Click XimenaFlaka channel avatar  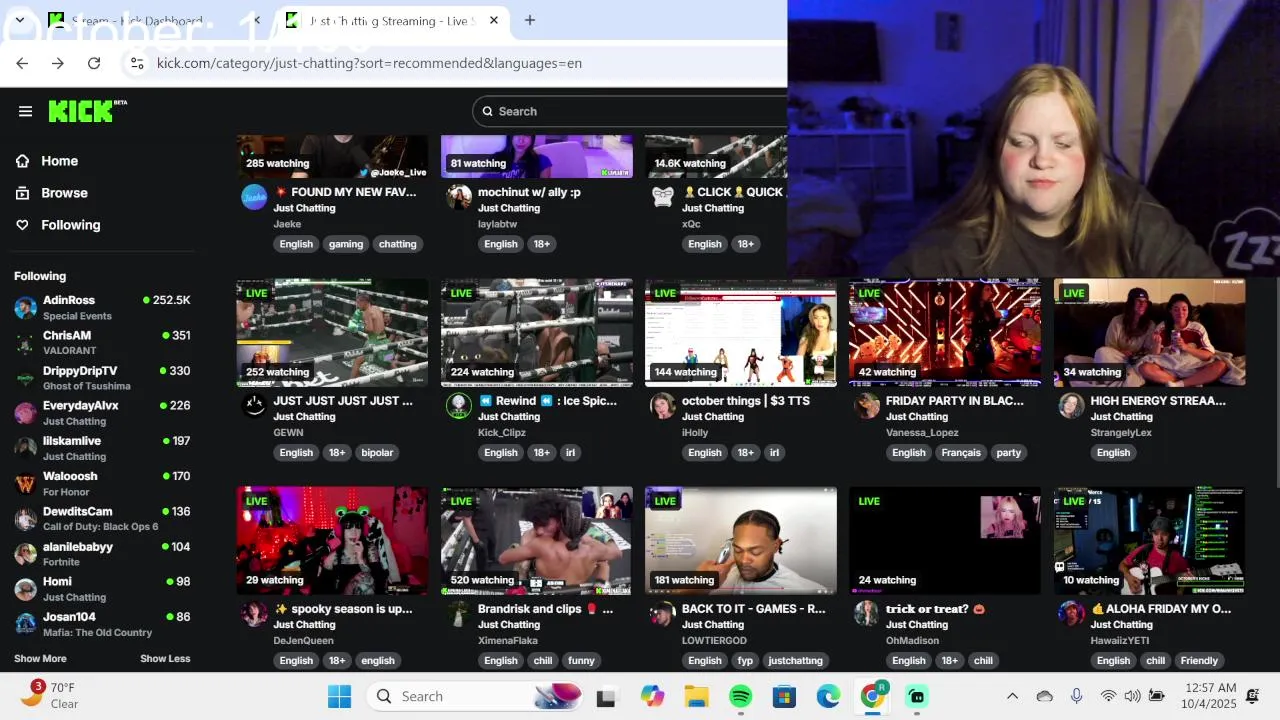pos(459,613)
